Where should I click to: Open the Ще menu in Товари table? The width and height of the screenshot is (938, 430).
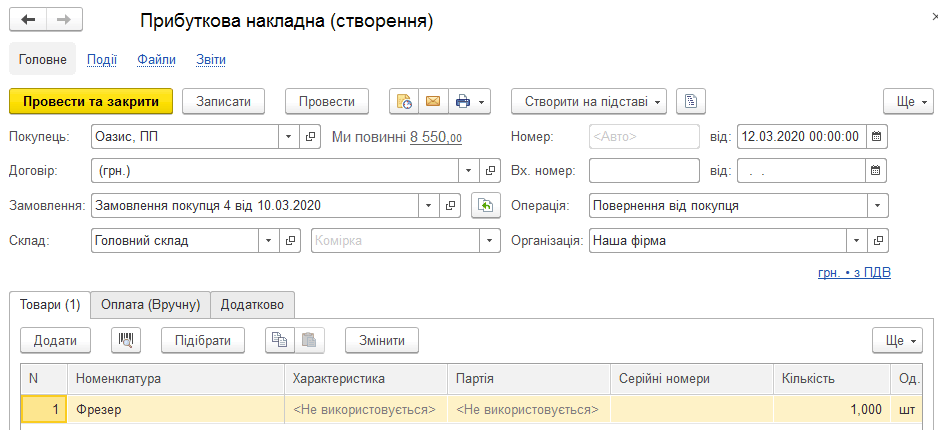(x=897, y=340)
